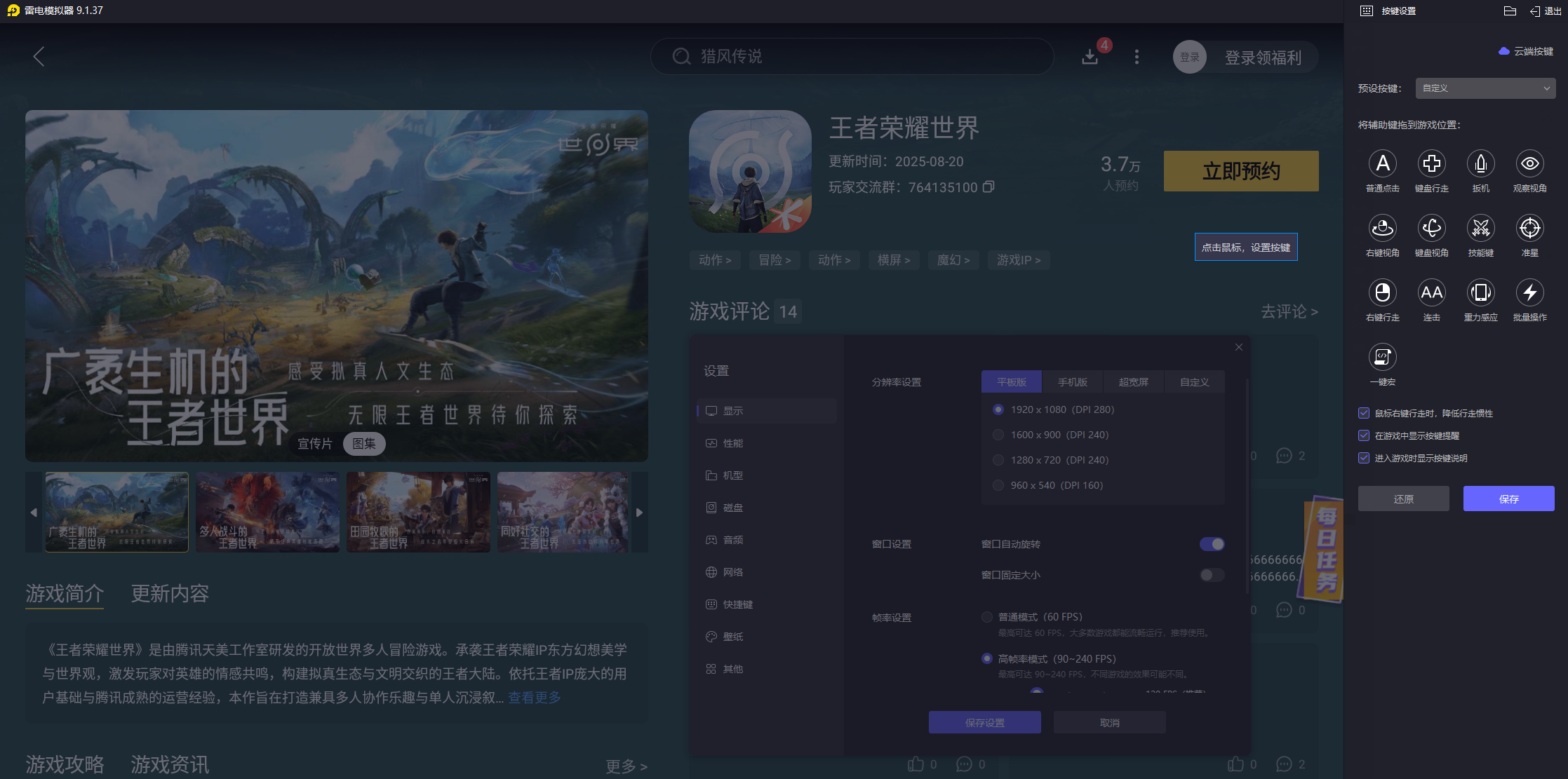Select the 观察视角 eye icon
Image resolution: width=1568 pixels, height=779 pixels.
[x=1529, y=163]
